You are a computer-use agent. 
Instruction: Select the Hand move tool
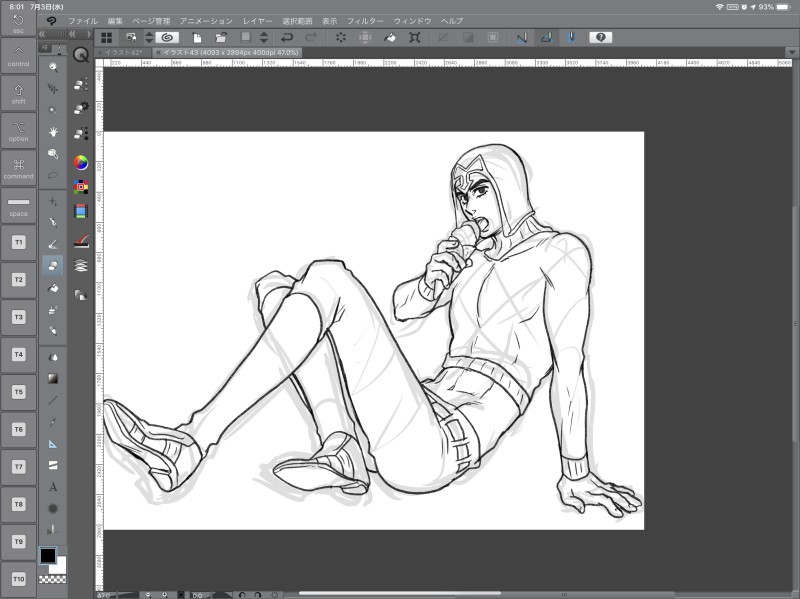click(x=53, y=131)
